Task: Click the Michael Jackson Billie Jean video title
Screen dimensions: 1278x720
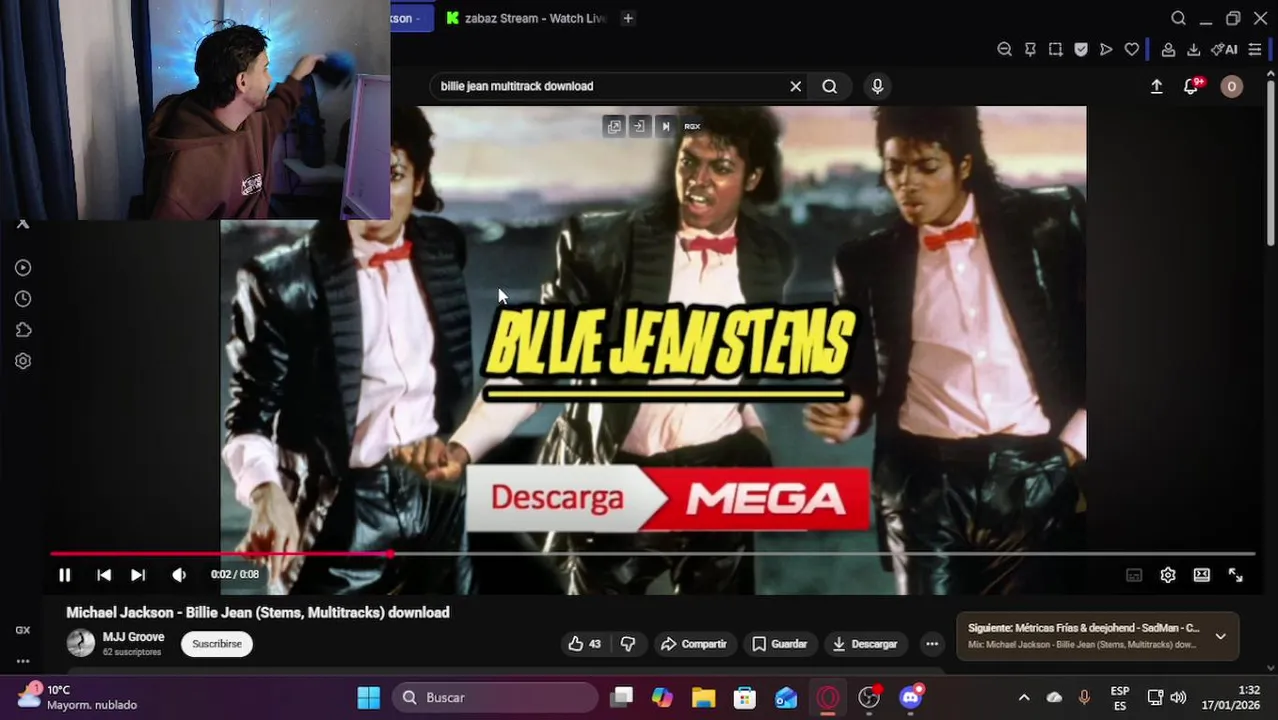Action: [258, 613]
